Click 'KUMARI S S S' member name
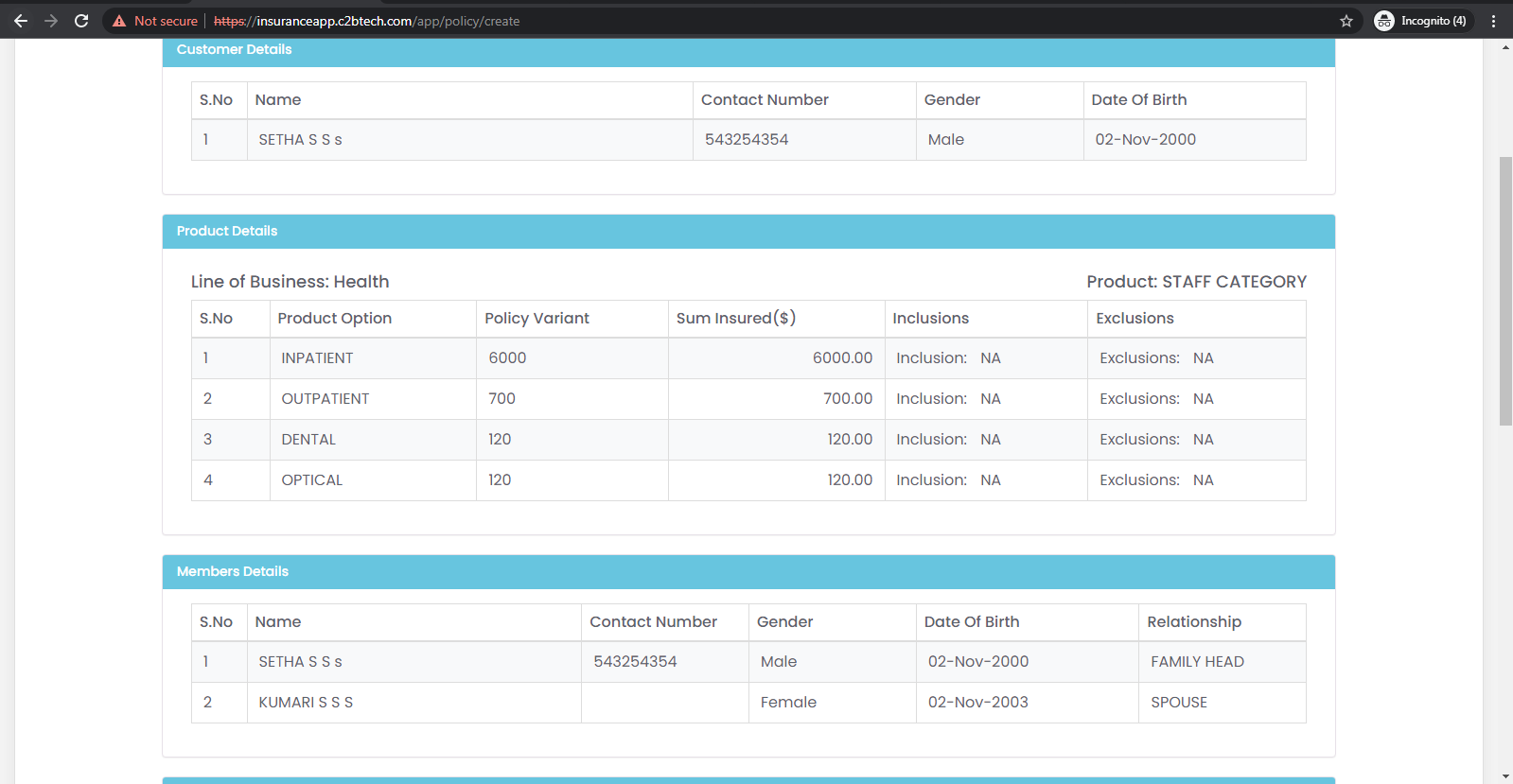This screenshot has width=1513, height=784. point(306,703)
